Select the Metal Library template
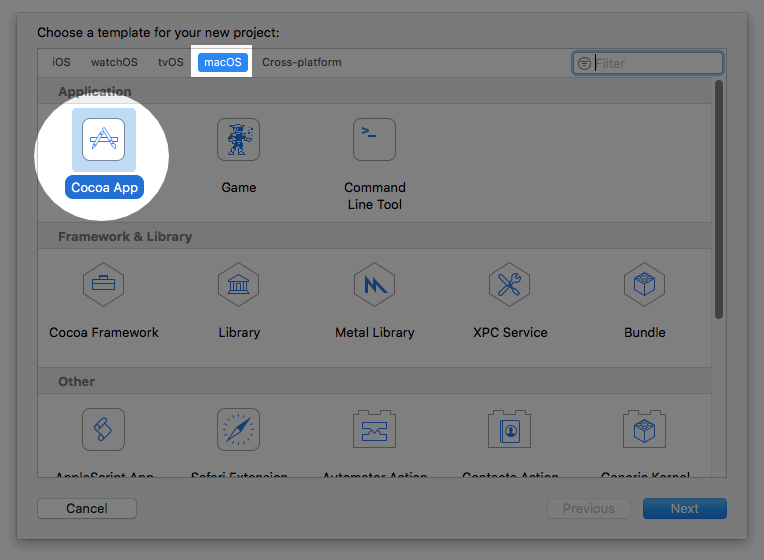764x560 pixels. 374,285
